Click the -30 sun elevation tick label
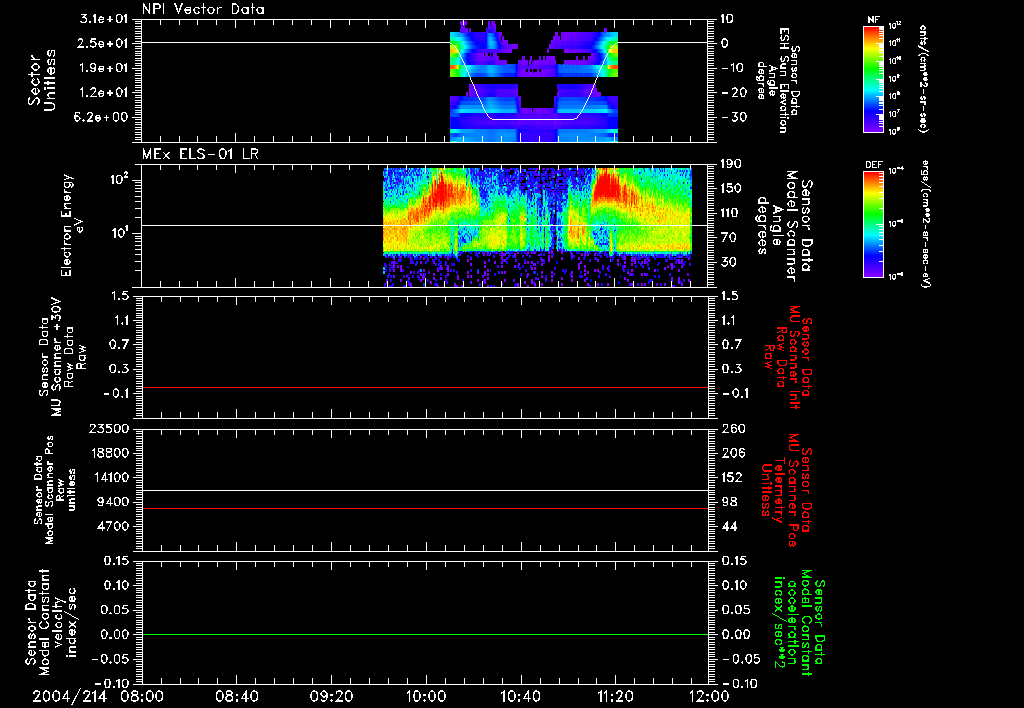Screen dimensions: 1024x708 [x=735, y=118]
